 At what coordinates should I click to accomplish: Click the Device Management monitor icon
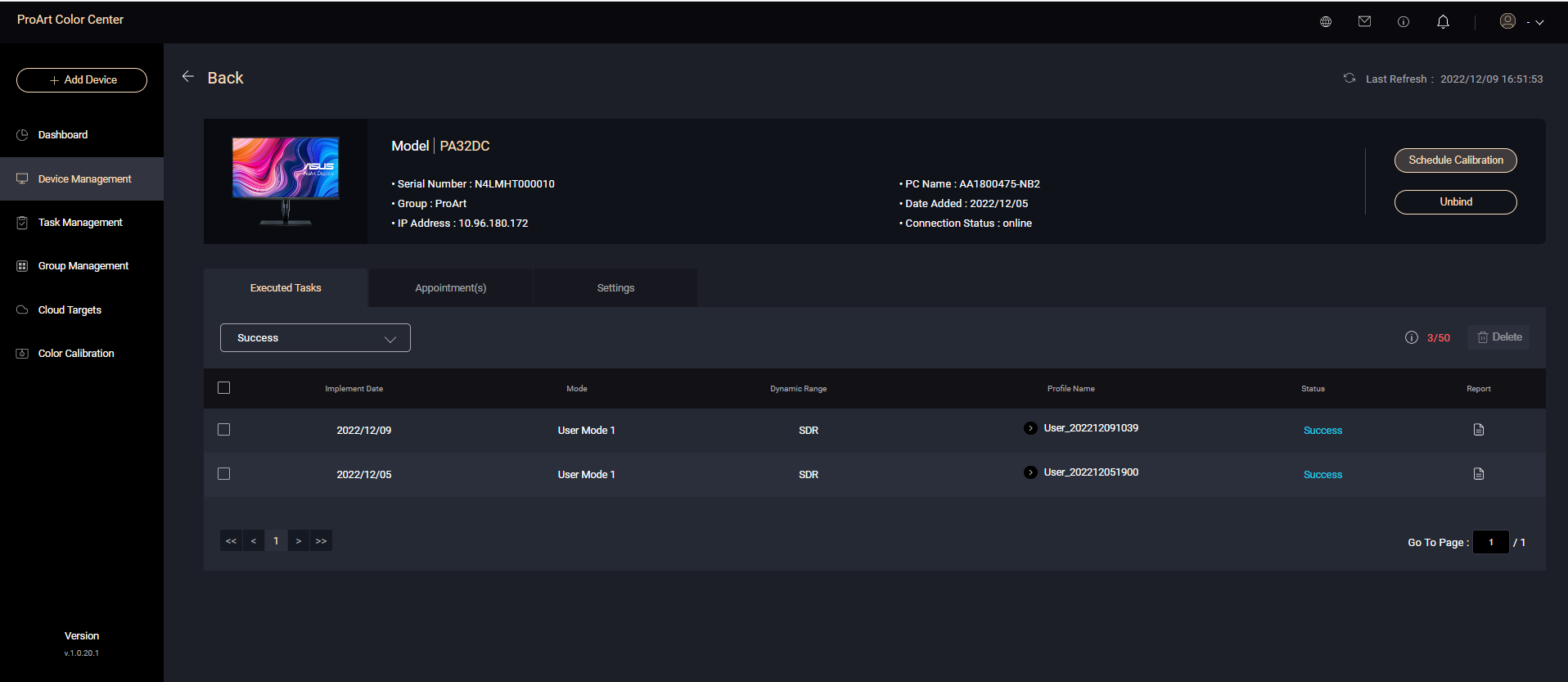pos(22,178)
